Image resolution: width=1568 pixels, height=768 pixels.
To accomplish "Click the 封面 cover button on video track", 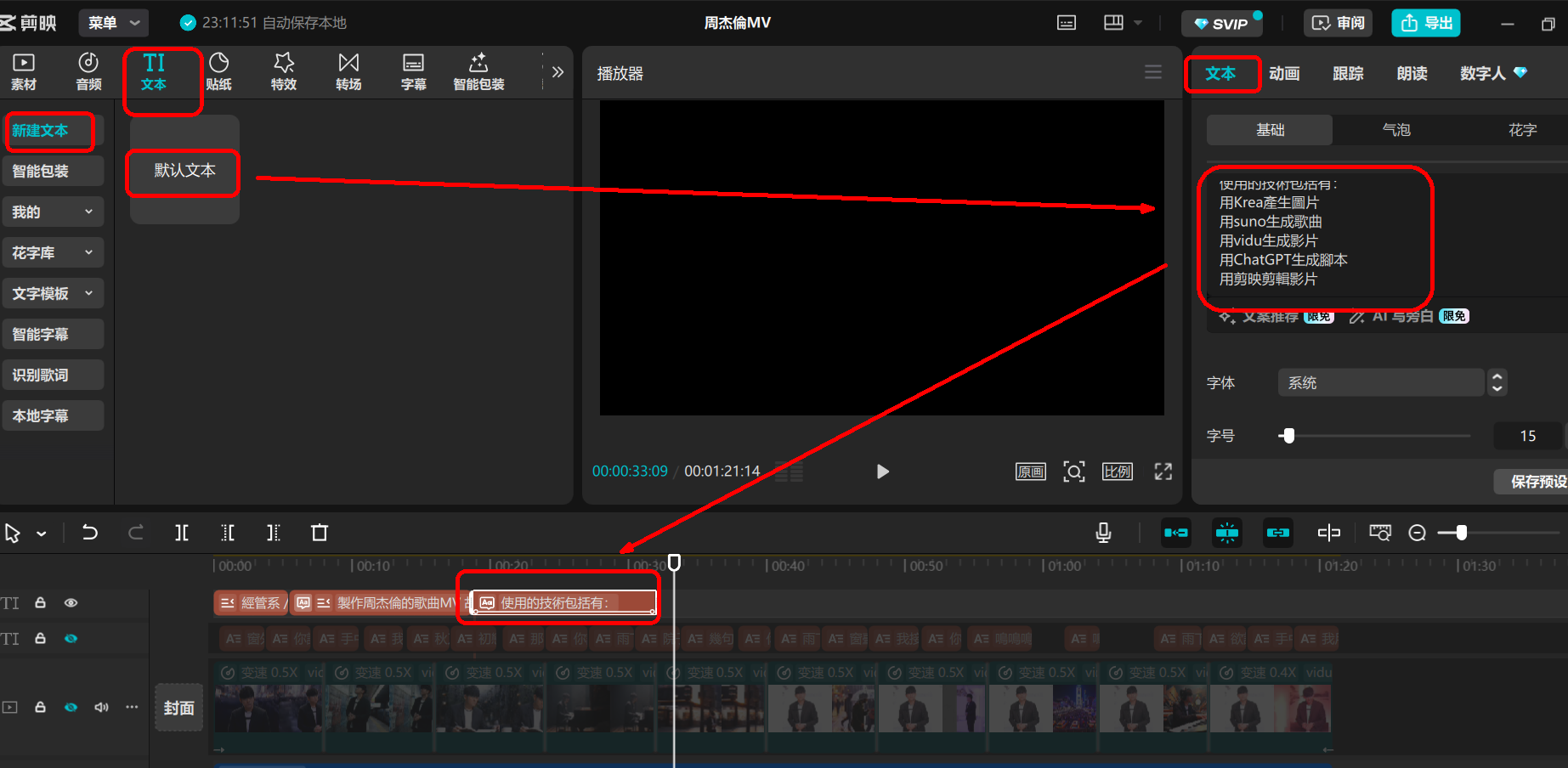I will 178,708.
